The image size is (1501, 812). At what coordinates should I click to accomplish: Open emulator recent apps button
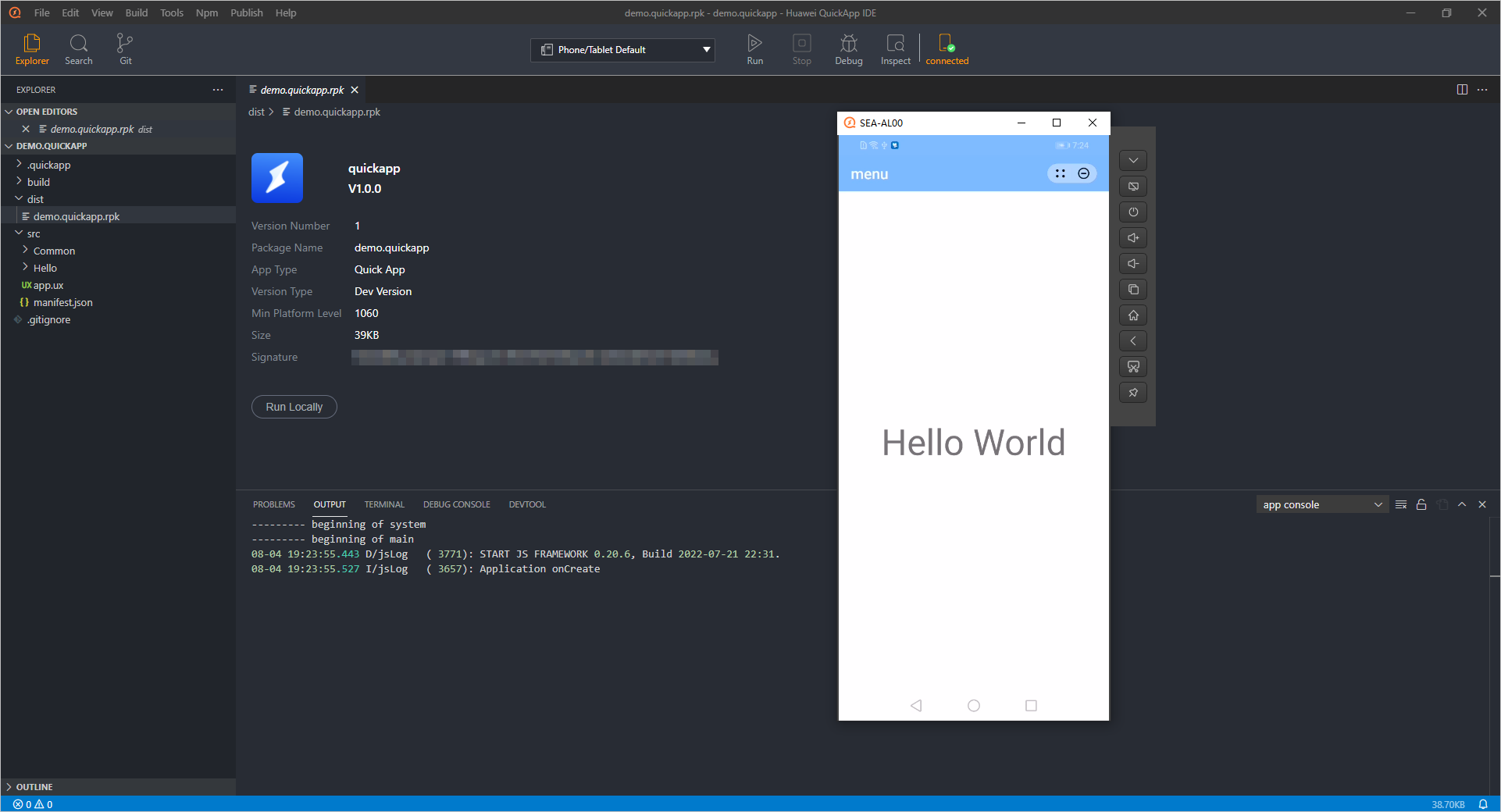pos(1133,290)
